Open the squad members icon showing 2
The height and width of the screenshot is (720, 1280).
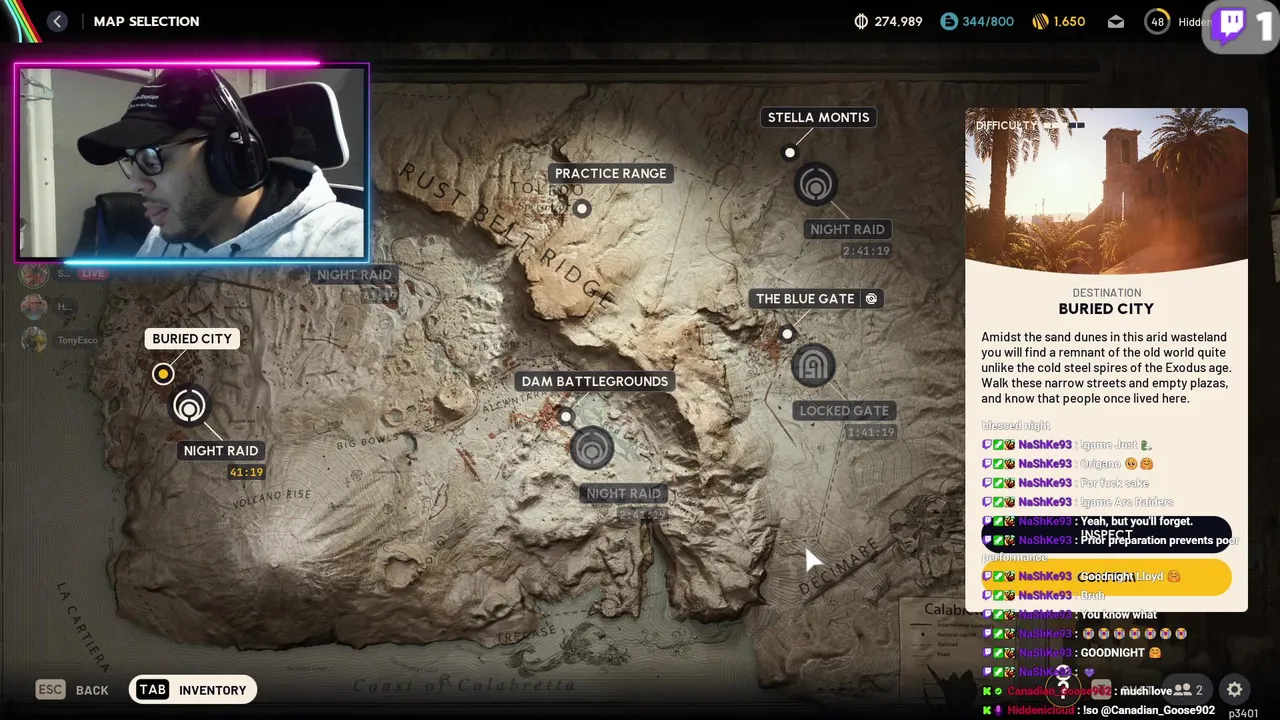coord(1187,690)
